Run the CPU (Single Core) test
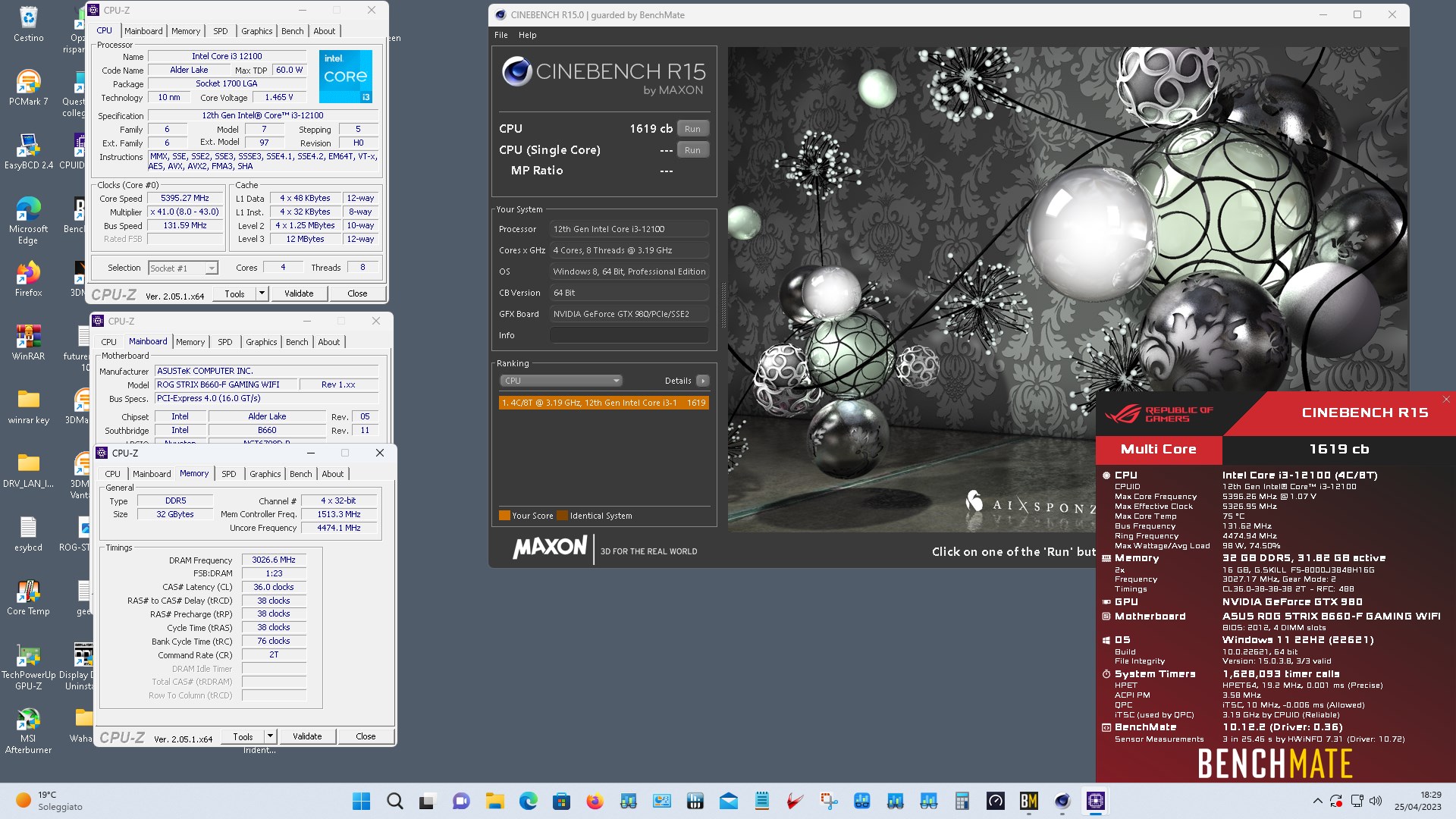The height and width of the screenshot is (819, 1456). point(692,150)
